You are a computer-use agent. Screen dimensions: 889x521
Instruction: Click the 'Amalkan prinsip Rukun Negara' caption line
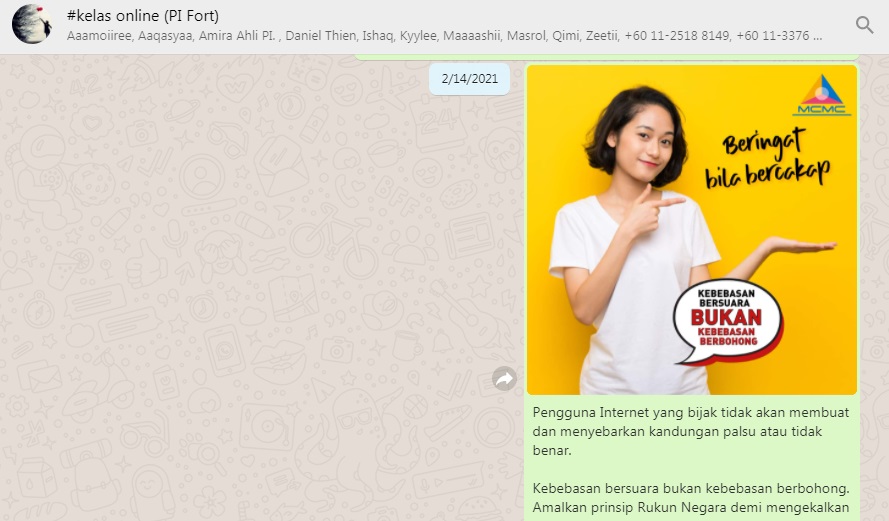[x=691, y=507]
